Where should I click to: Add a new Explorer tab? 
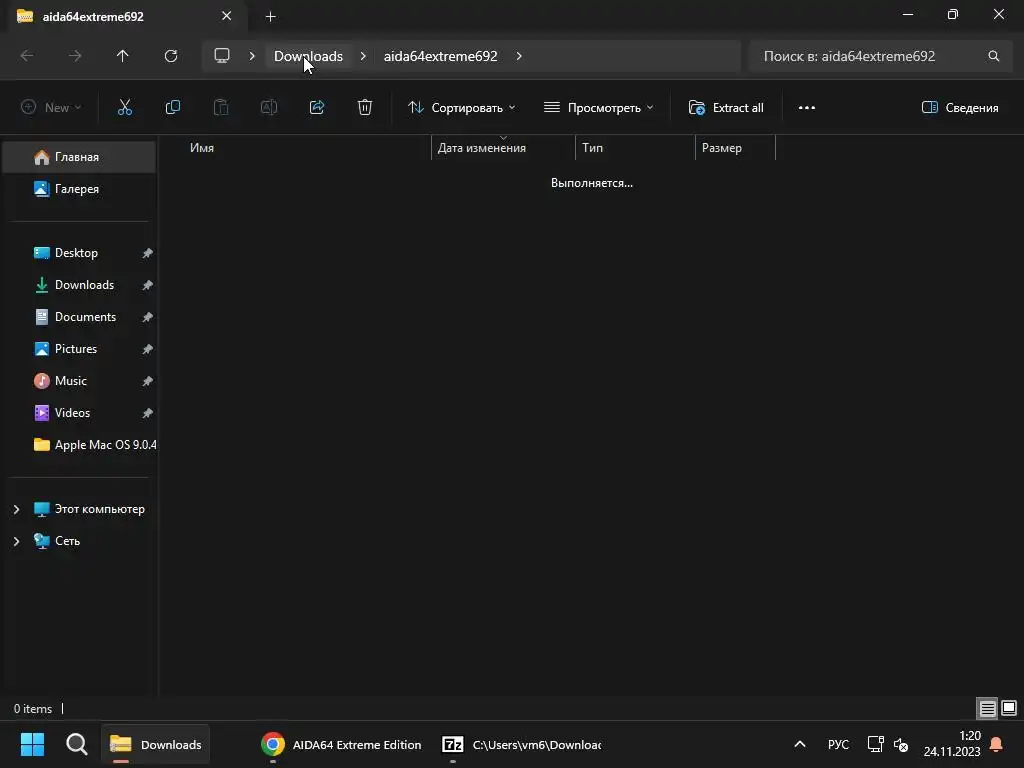click(270, 16)
